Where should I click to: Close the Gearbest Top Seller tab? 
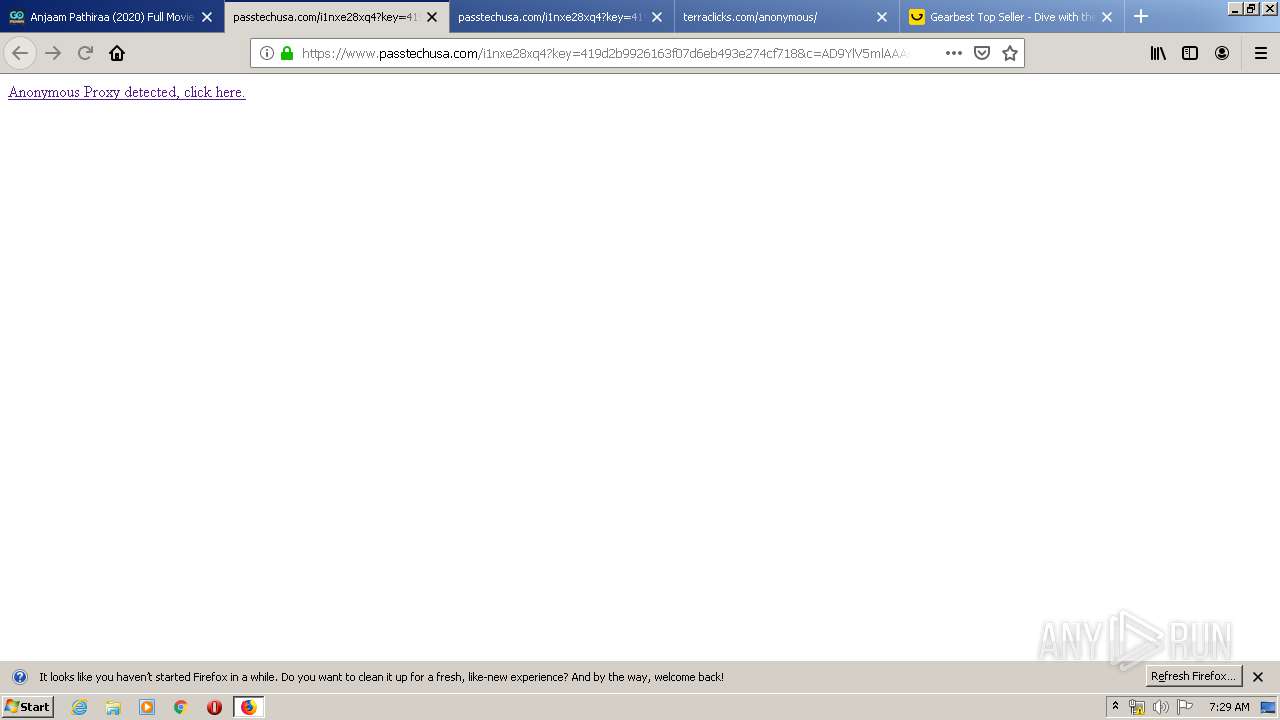coord(1107,17)
